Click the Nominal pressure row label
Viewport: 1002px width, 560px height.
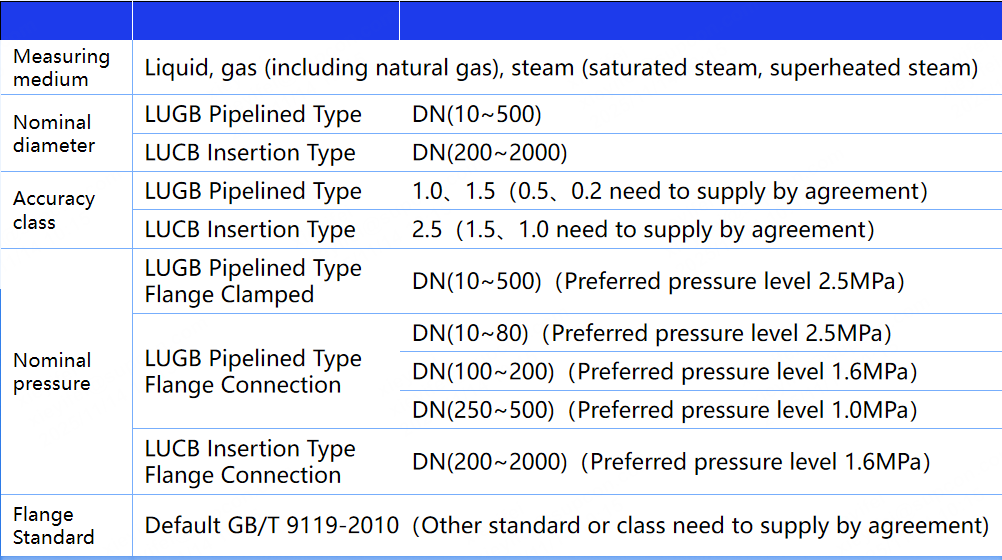[x=52, y=372]
